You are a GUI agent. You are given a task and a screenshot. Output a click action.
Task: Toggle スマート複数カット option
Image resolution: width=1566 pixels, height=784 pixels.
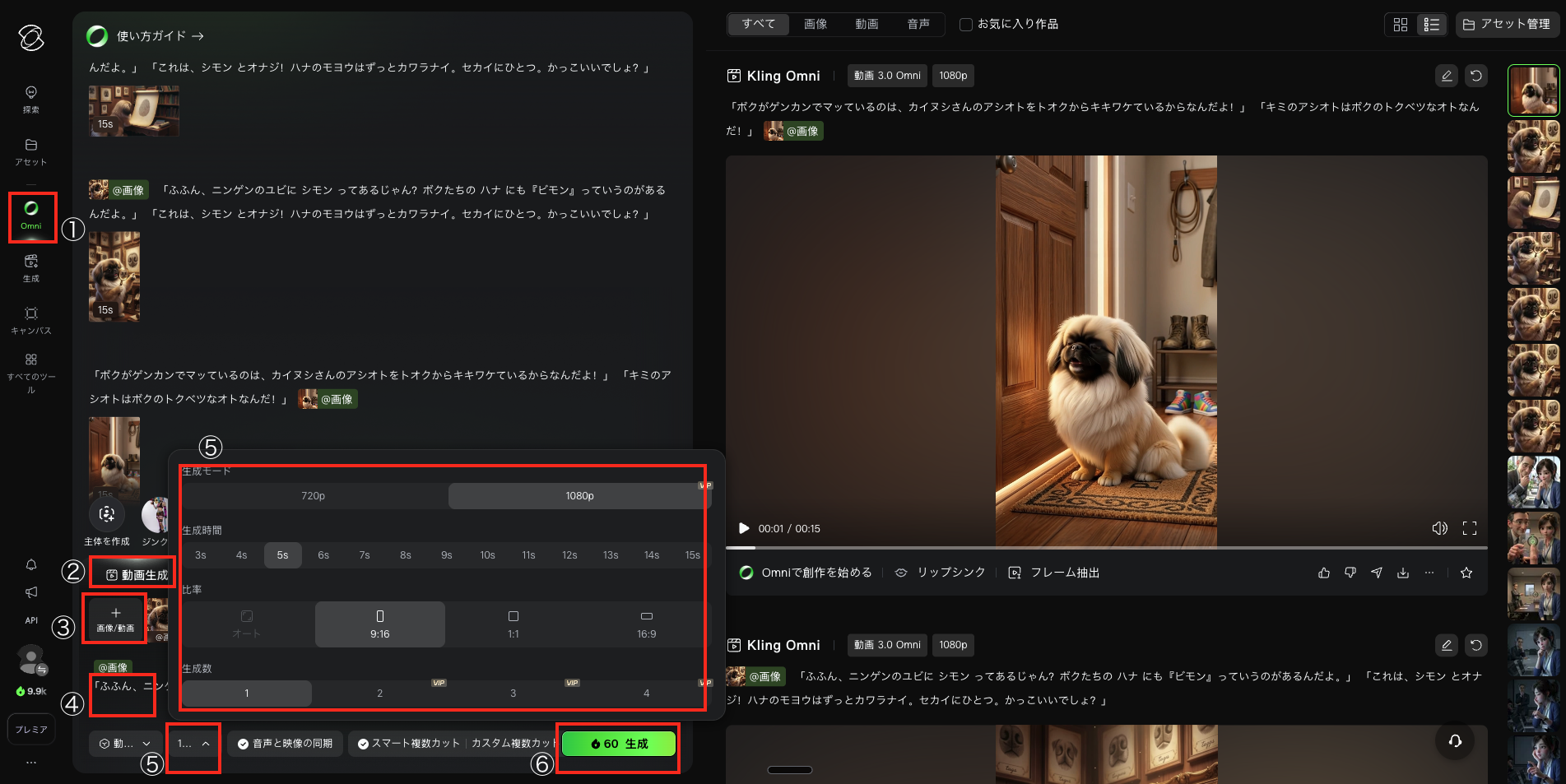(x=408, y=744)
